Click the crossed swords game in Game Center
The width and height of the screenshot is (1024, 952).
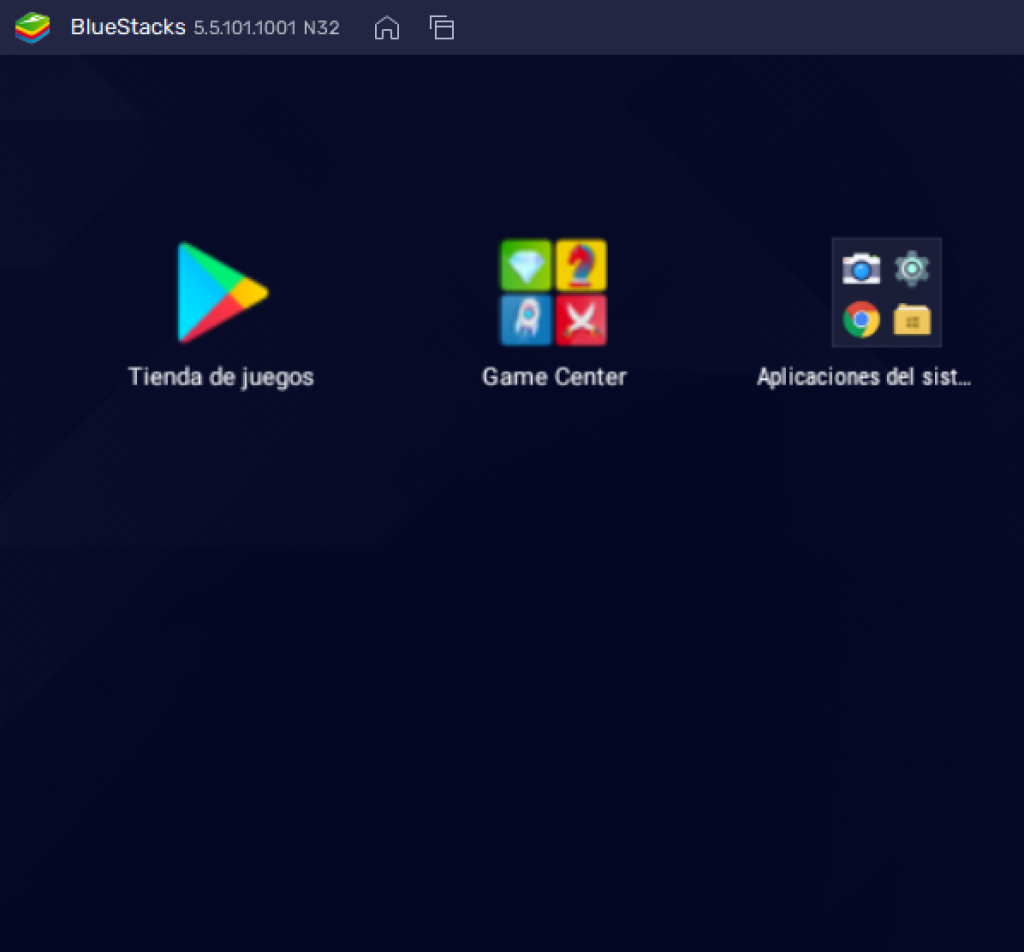(x=582, y=320)
